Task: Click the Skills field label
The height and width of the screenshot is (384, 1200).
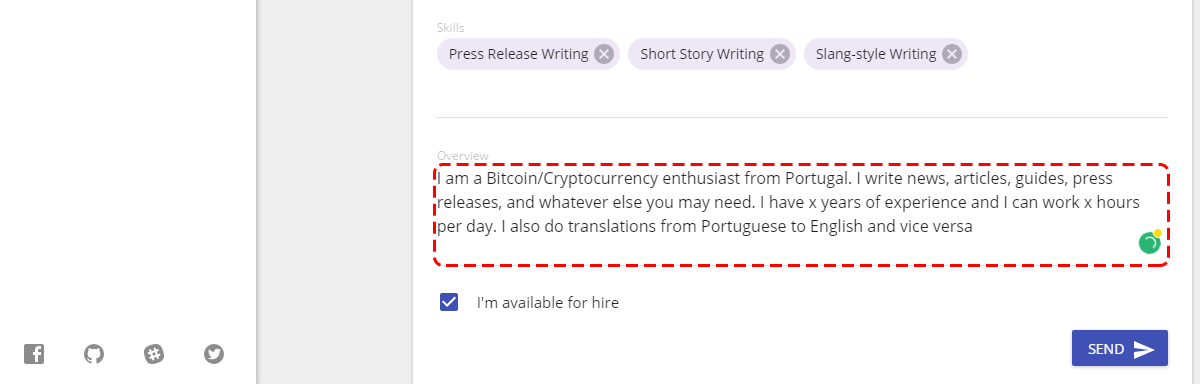Action: click(451, 28)
